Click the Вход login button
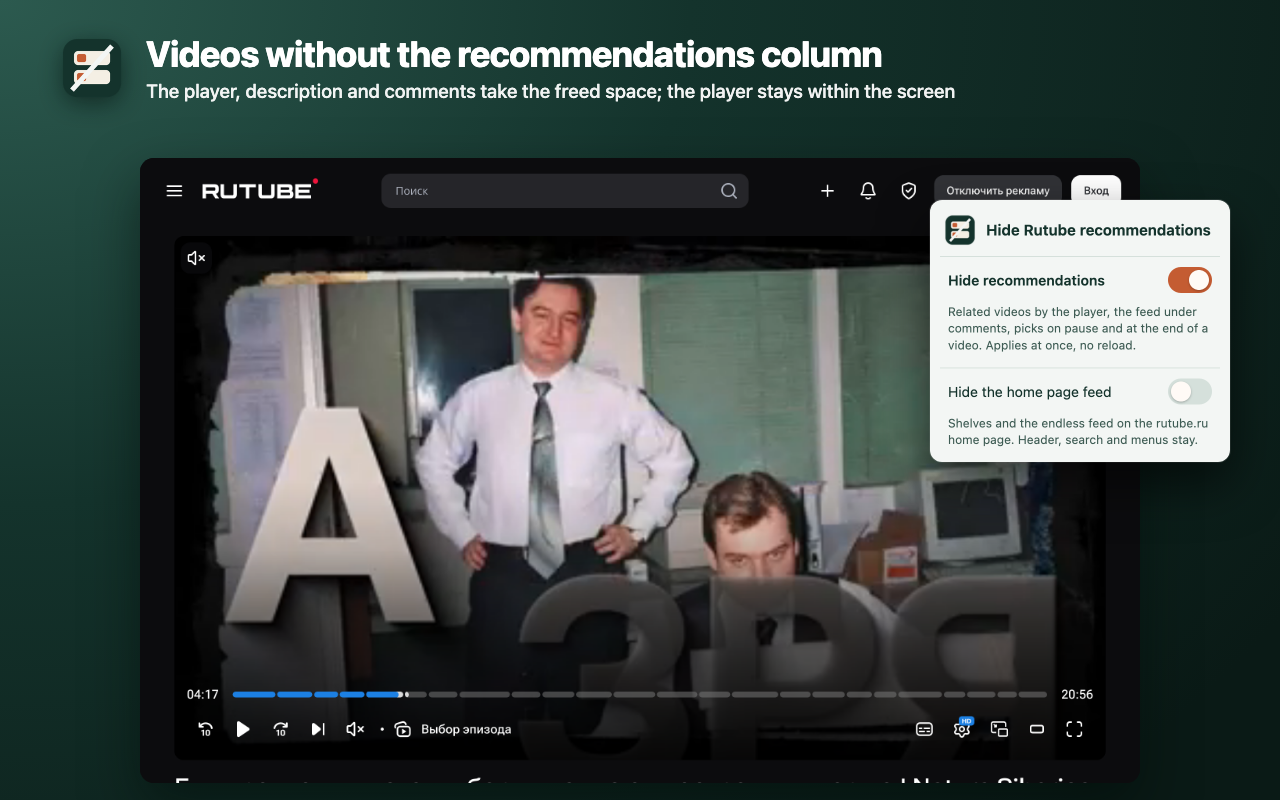 click(x=1096, y=191)
